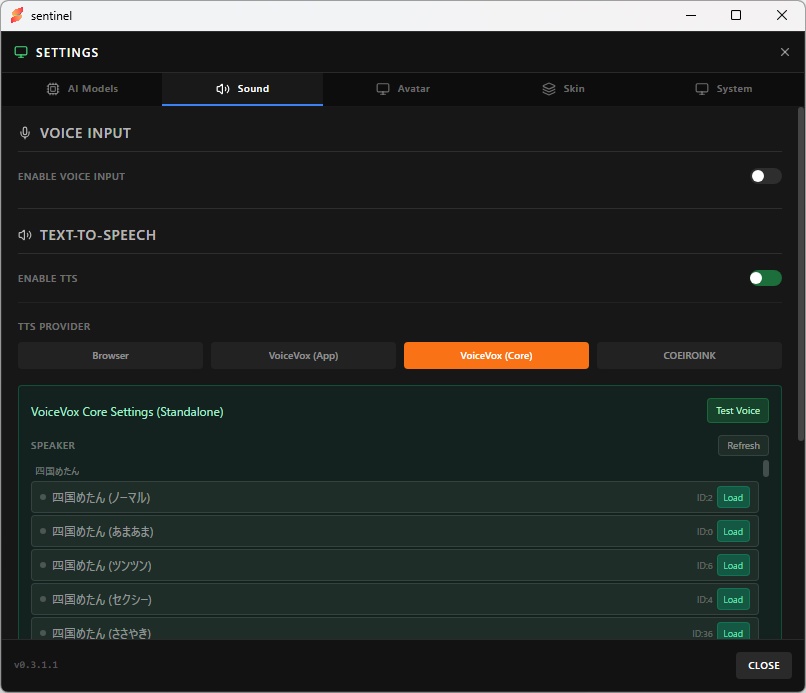Click the microphone icon beside Voice Input
Screen dimensions: 806x693
click(25, 133)
